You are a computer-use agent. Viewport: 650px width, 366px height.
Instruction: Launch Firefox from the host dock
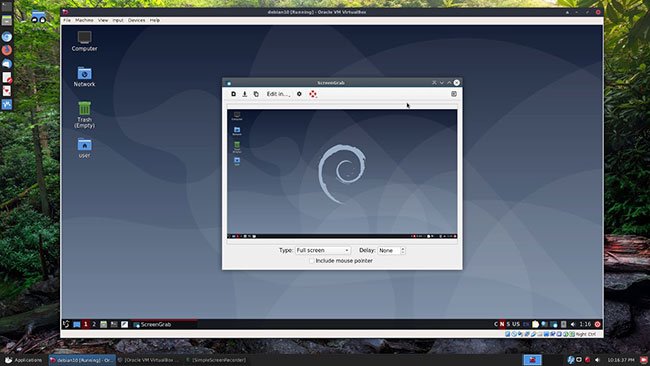(x=7, y=50)
